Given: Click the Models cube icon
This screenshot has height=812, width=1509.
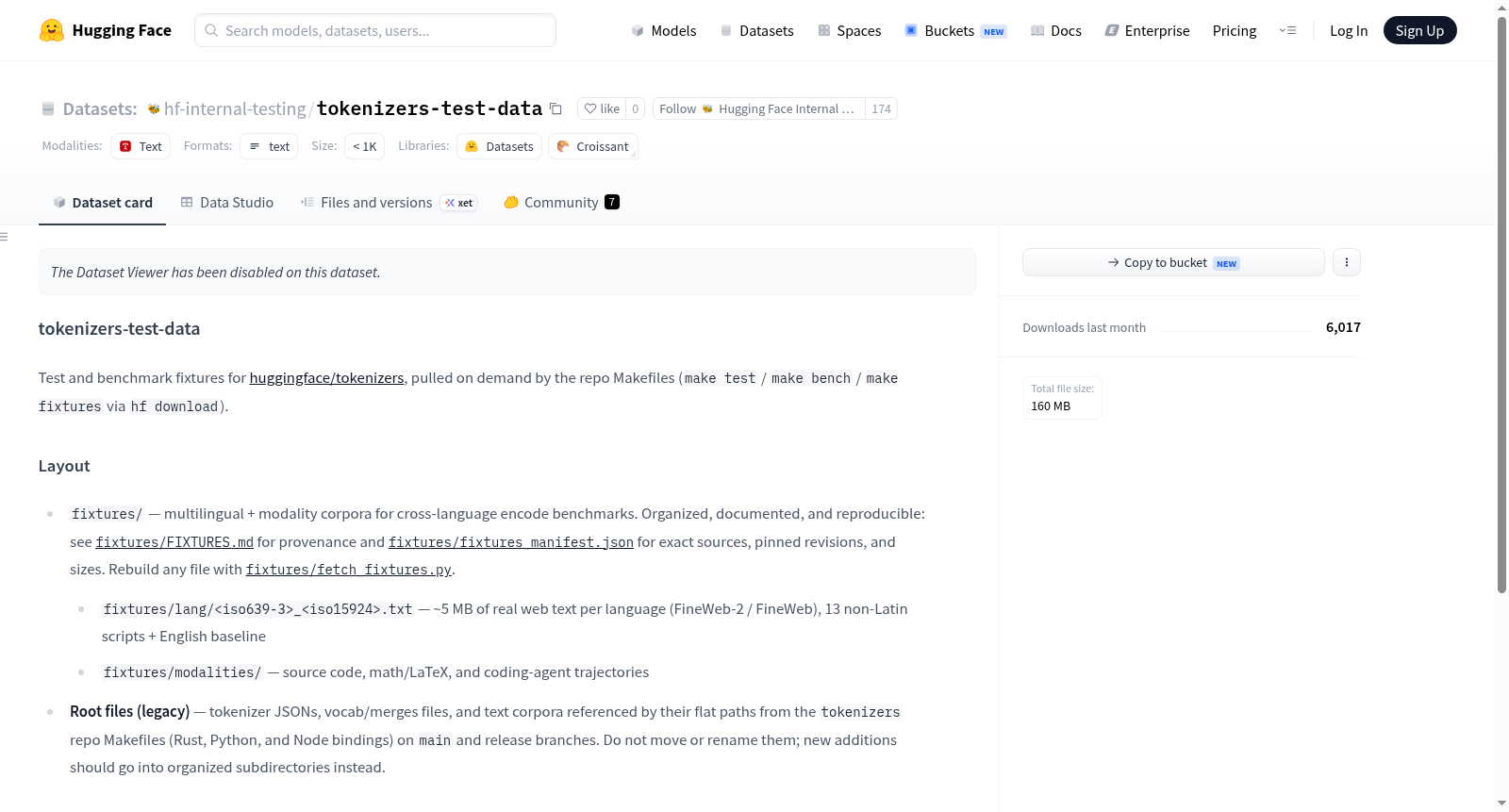Looking at the screenshot, I should (x=638, y=30).
